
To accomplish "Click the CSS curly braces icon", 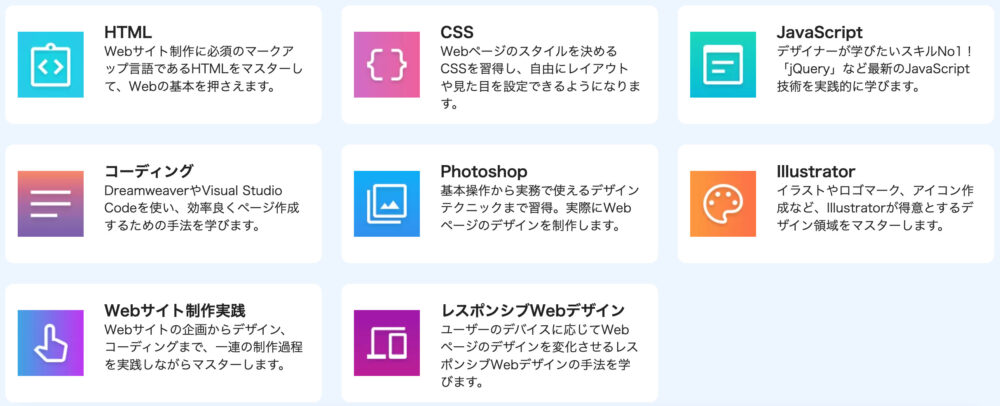I will (x=386, y=64).
